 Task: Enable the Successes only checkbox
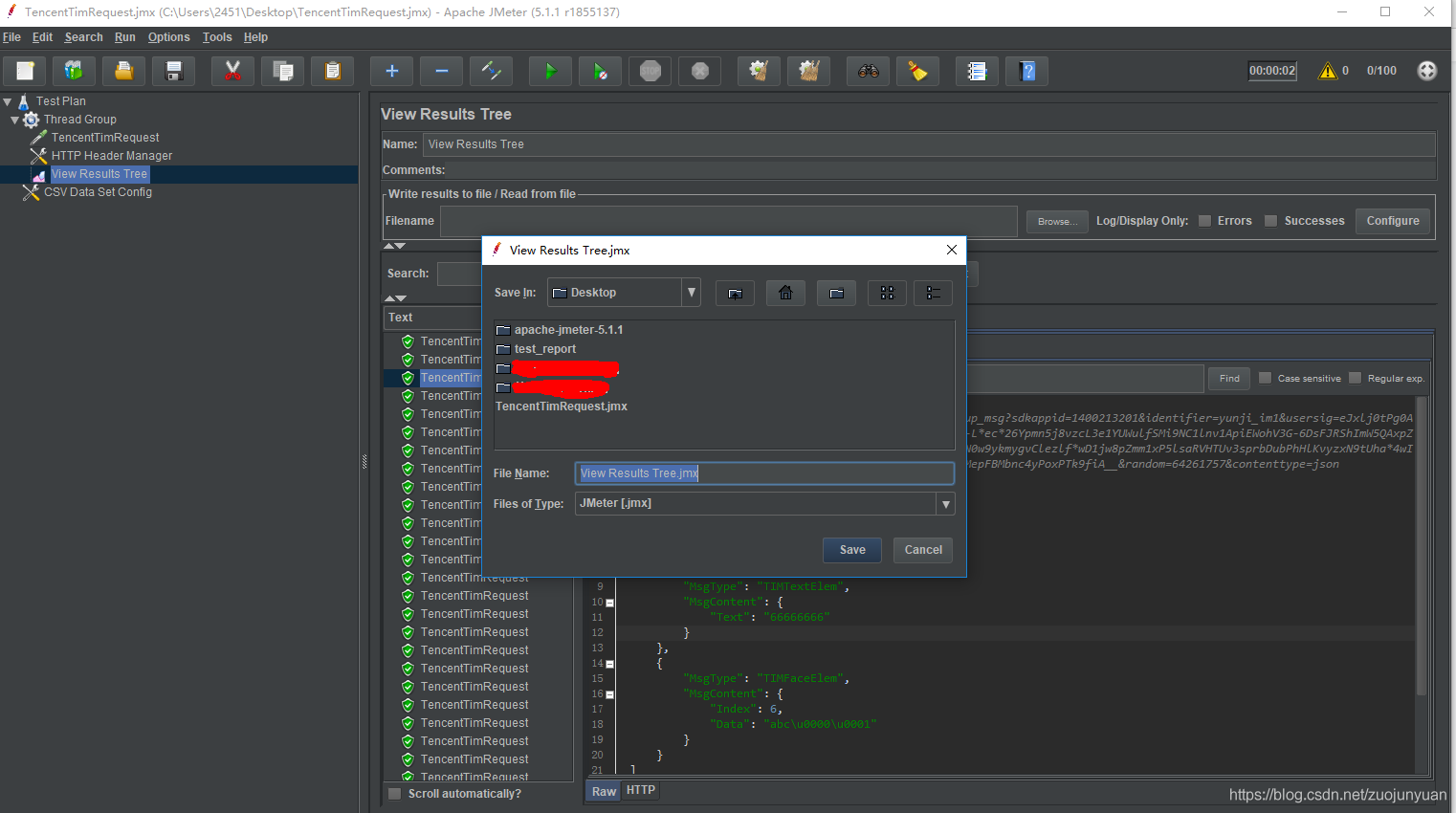(1270, 221)
